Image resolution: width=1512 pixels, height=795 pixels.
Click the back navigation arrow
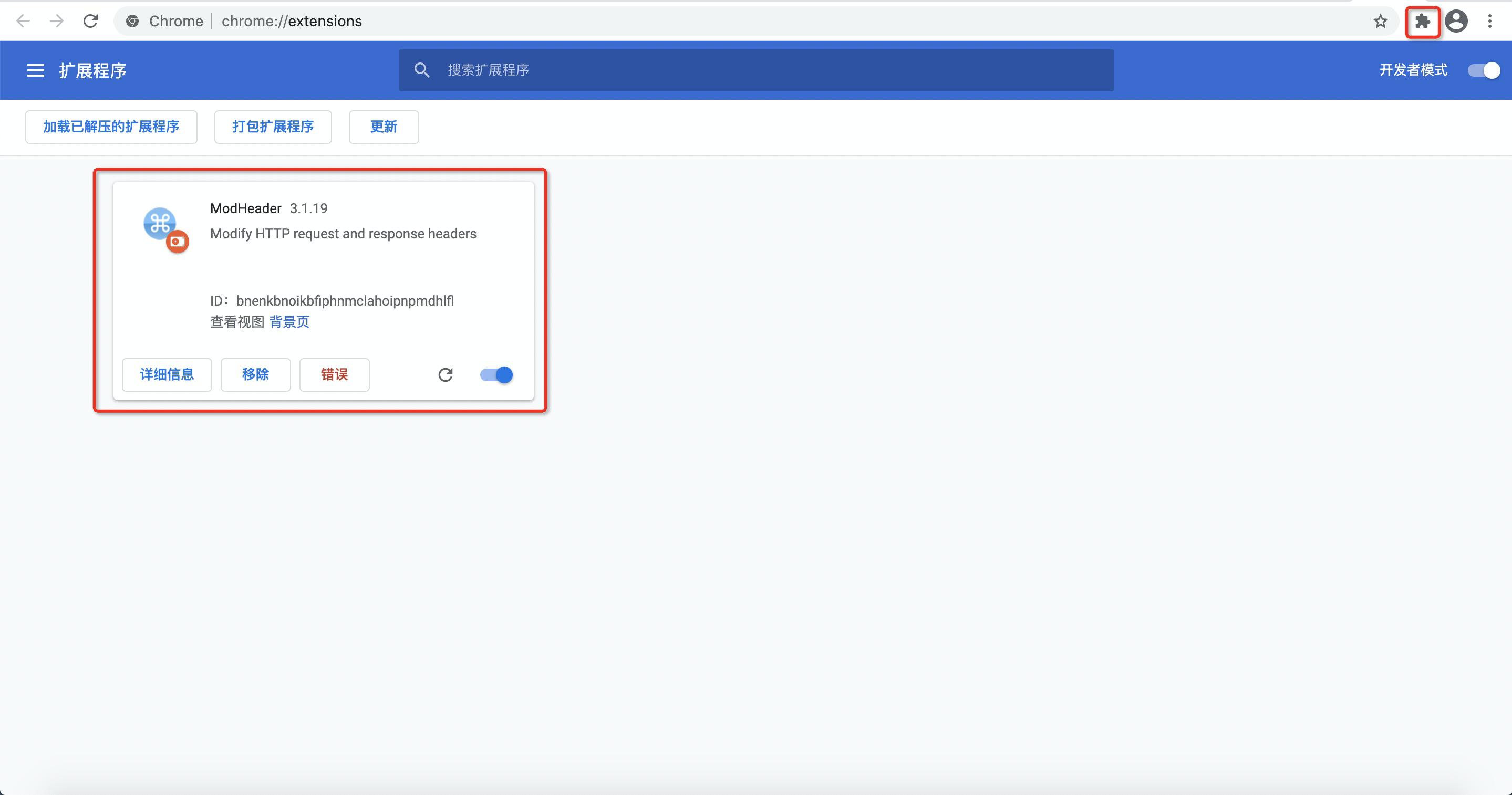(23, 21)
